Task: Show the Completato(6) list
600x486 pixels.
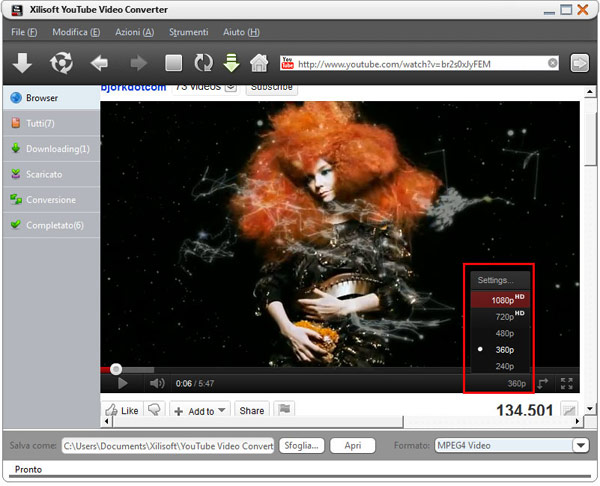Action: tap(51, 225)
